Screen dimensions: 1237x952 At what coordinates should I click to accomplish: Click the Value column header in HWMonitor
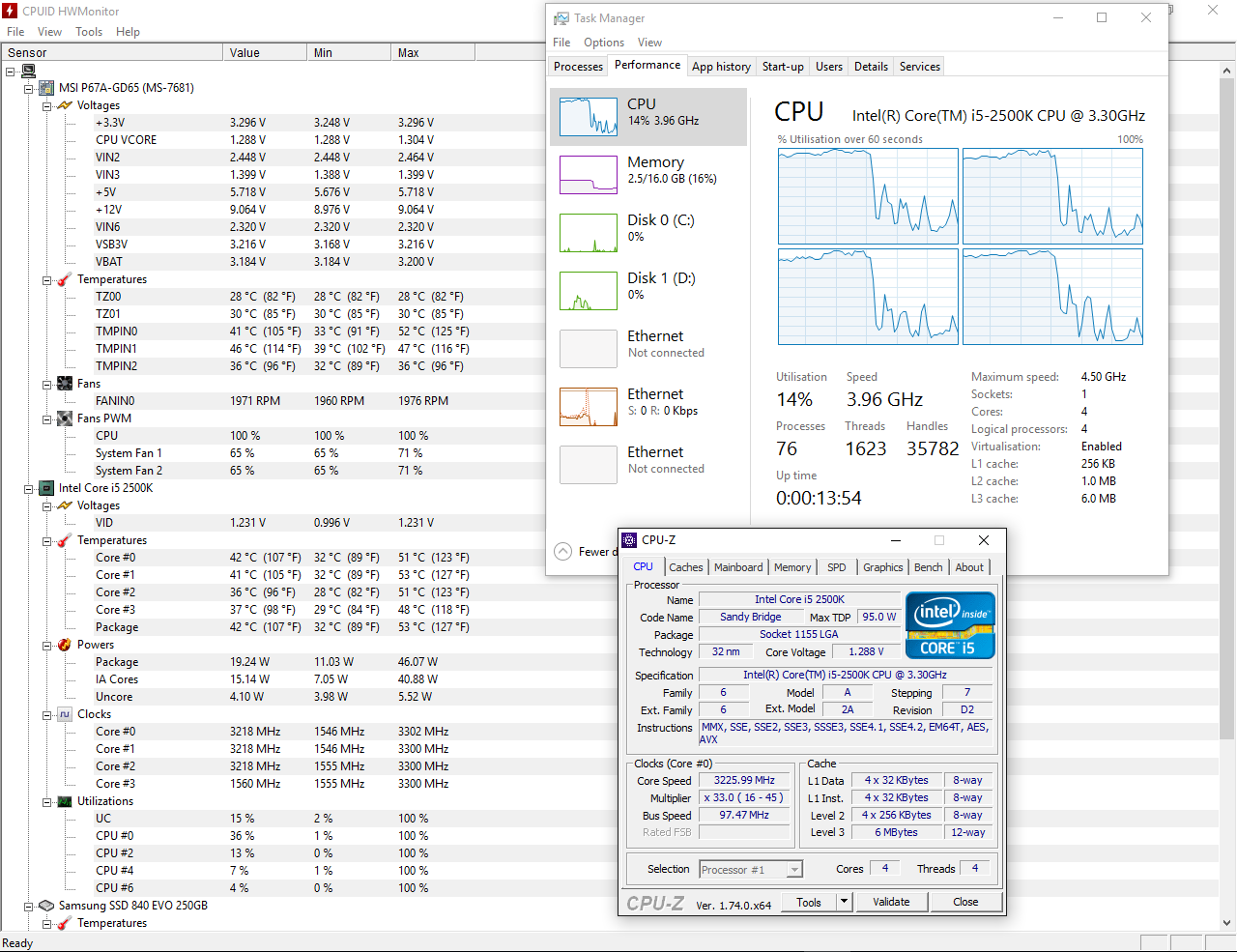[264, 53]
